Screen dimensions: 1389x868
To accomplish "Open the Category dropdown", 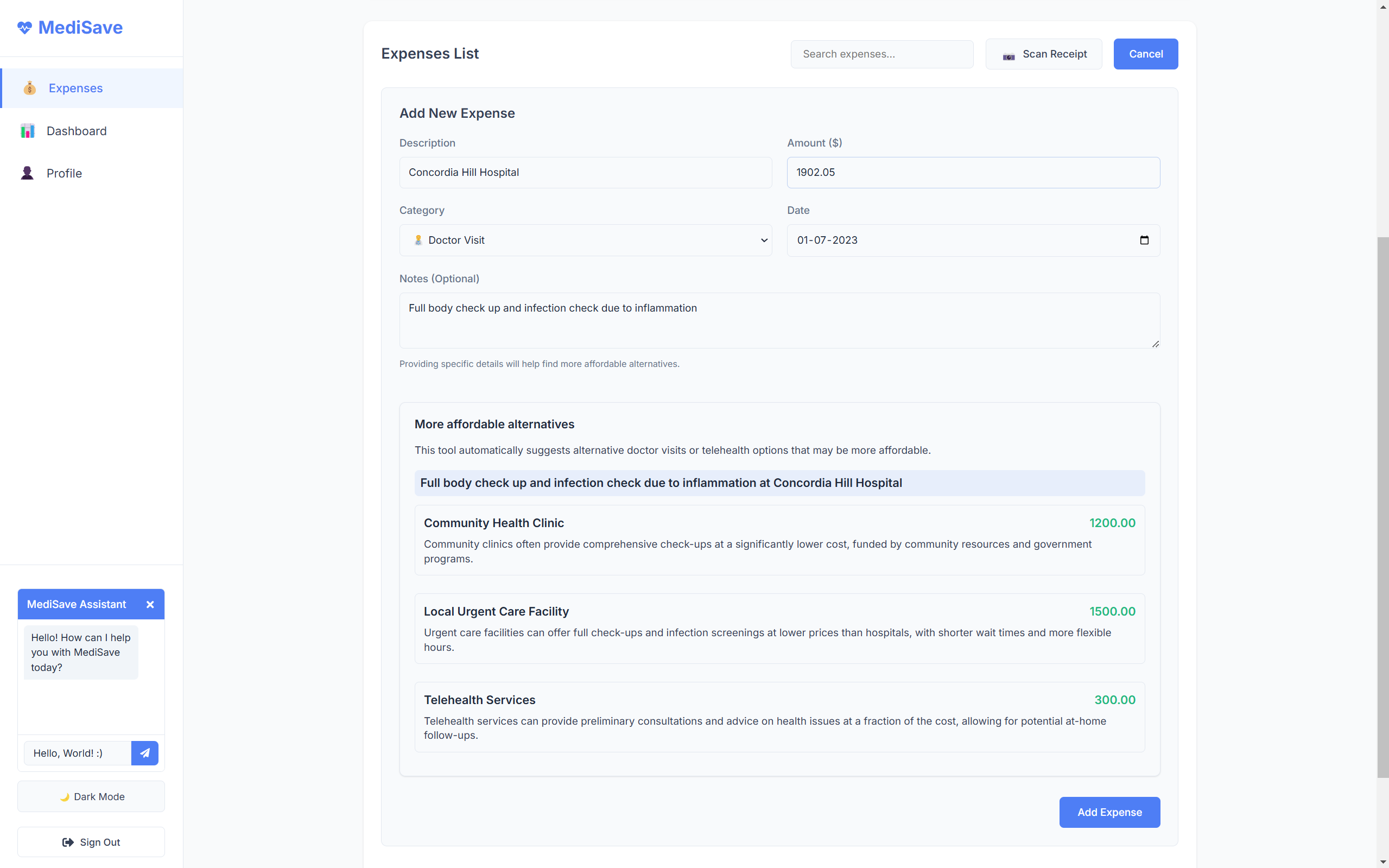I will coord(586,240).
